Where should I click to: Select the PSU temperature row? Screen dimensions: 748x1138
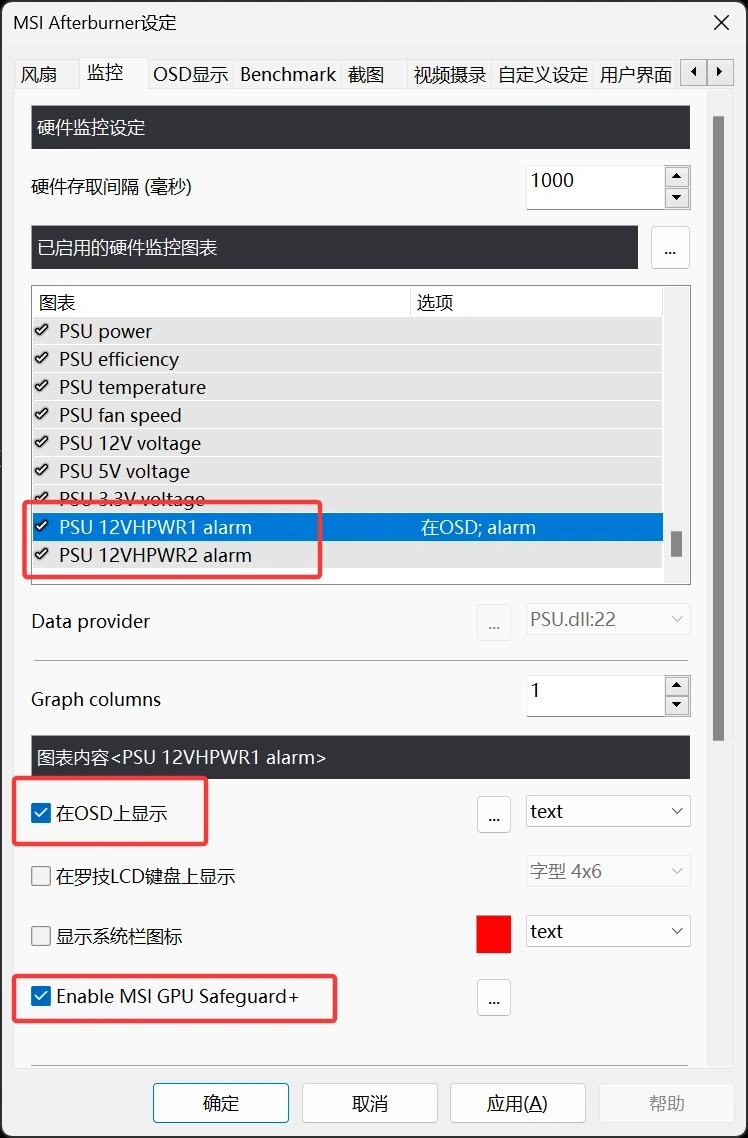(x=348, y=387)
